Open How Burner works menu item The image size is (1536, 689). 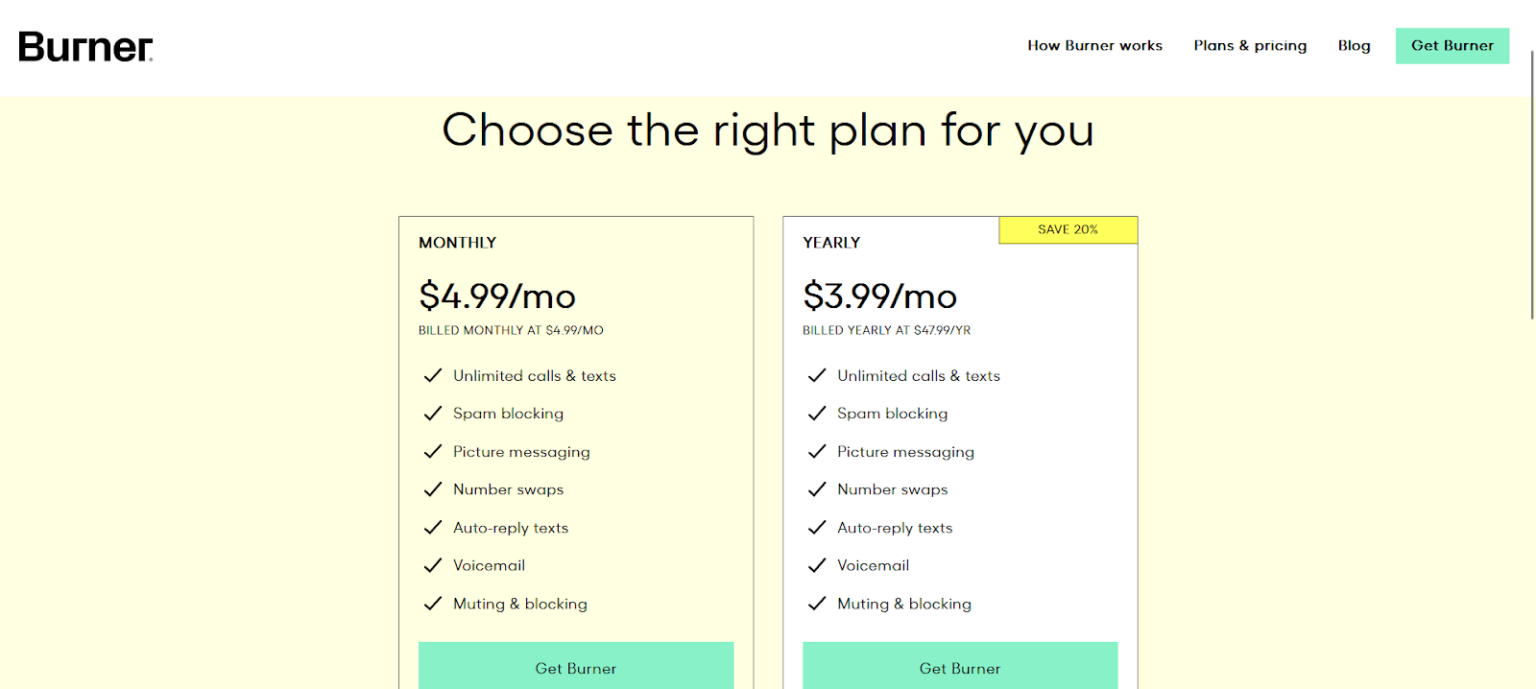tap(1095, 46)
